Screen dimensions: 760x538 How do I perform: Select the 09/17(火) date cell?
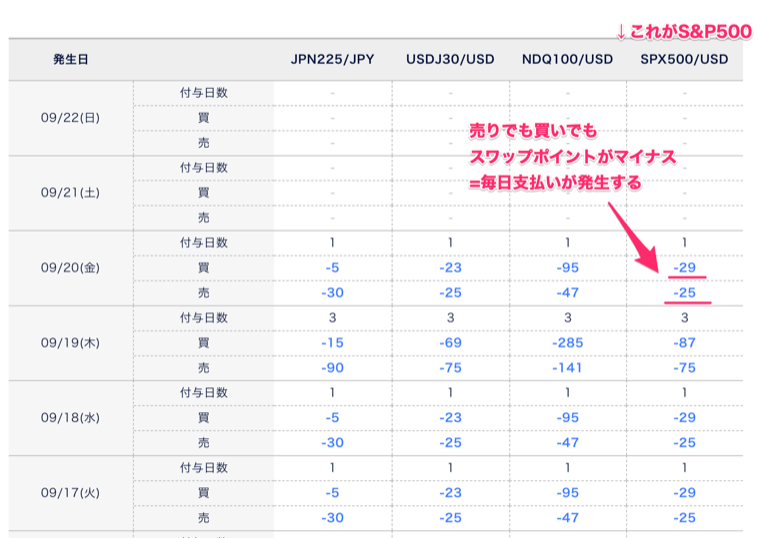tap(71, 493)
